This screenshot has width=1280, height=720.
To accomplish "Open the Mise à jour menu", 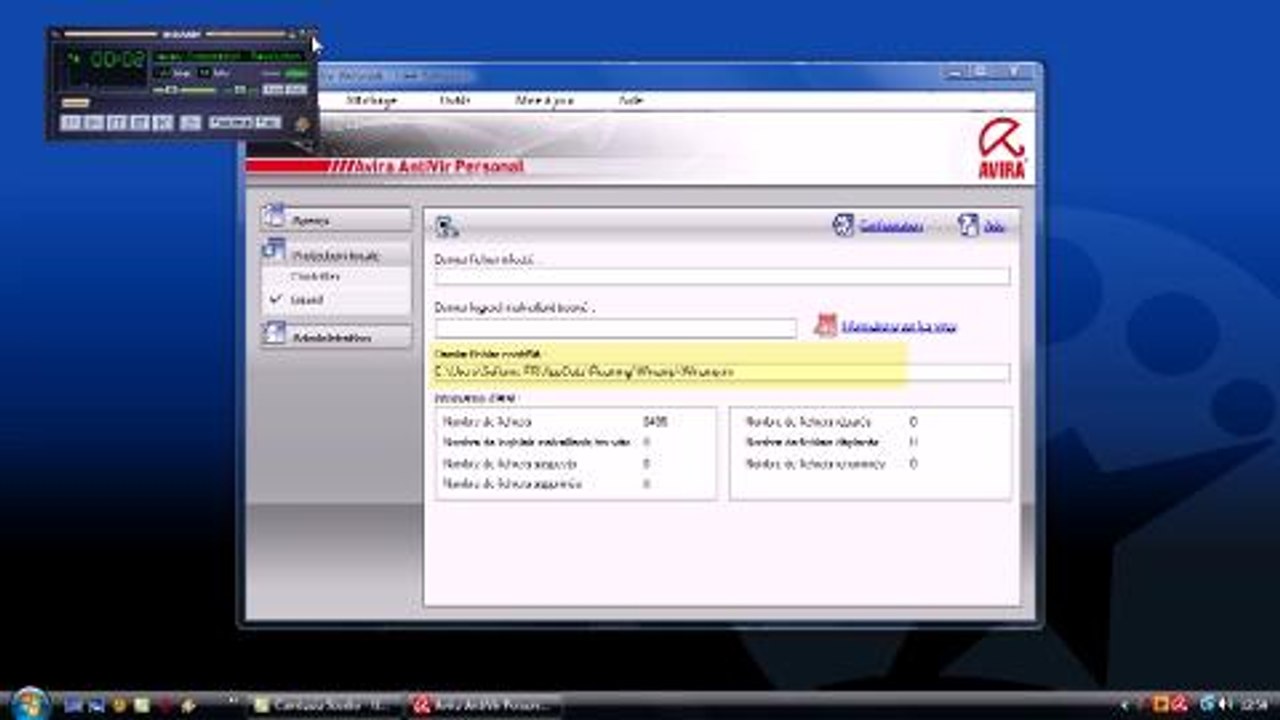I will pyautogui.click(x=544, y=100).
